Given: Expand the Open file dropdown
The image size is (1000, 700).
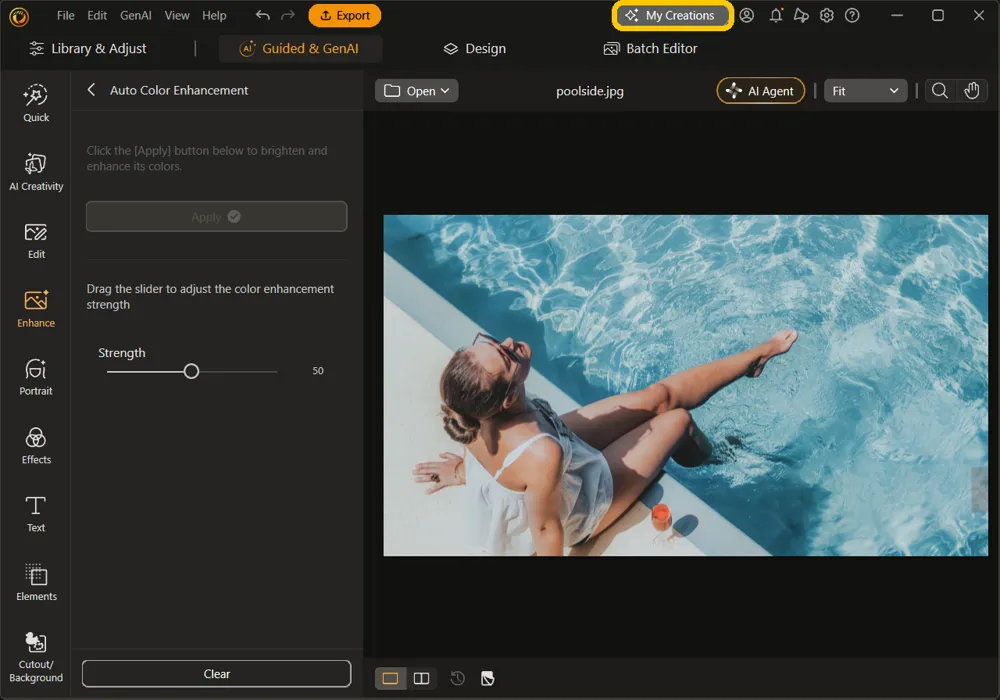Looking at the screenshot, I should [x=416, y=91].
